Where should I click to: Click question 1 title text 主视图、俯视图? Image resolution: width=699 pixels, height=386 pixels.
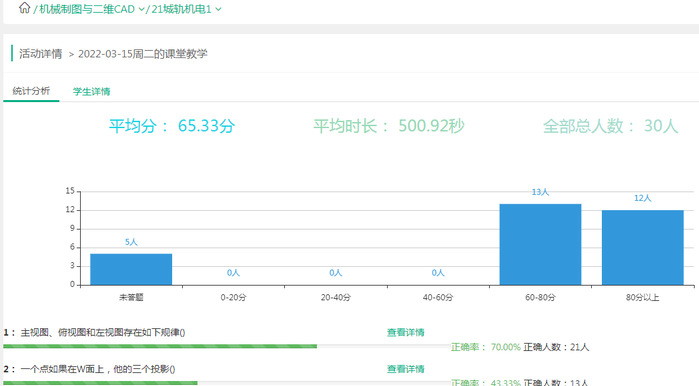pyautogui.click(x=103, y=333)
